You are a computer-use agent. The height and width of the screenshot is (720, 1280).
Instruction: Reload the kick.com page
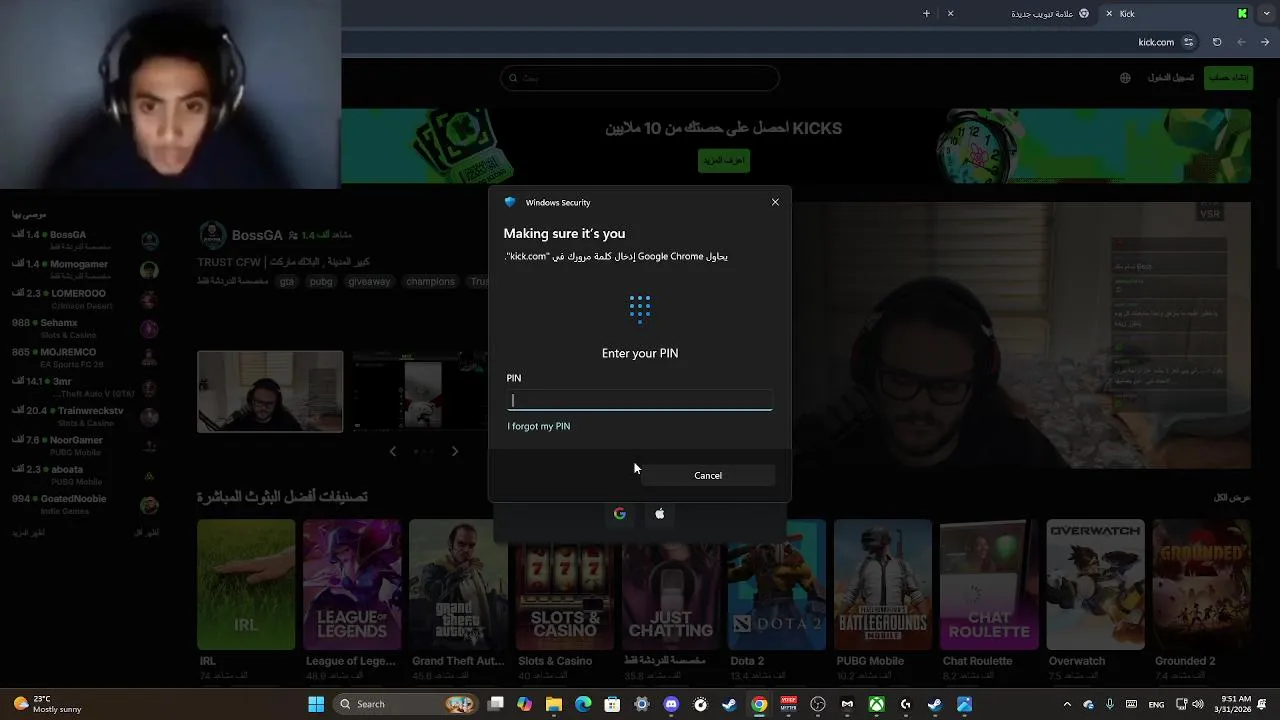coord(1217,42)
